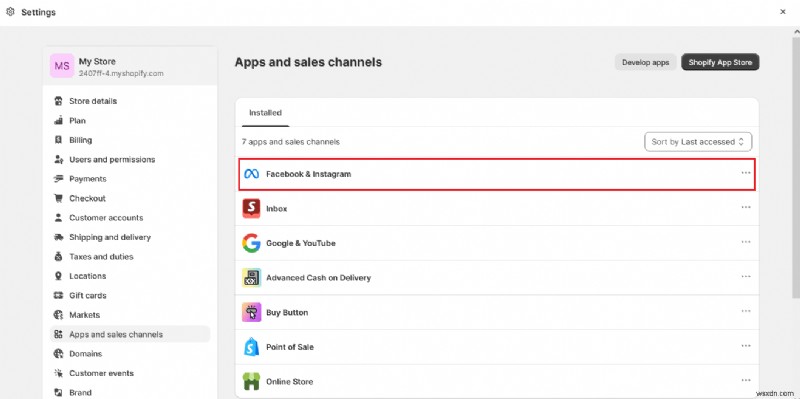Click the Domains globe icon
This screenshot has width=800, height=399.
(x=58, y=354)
